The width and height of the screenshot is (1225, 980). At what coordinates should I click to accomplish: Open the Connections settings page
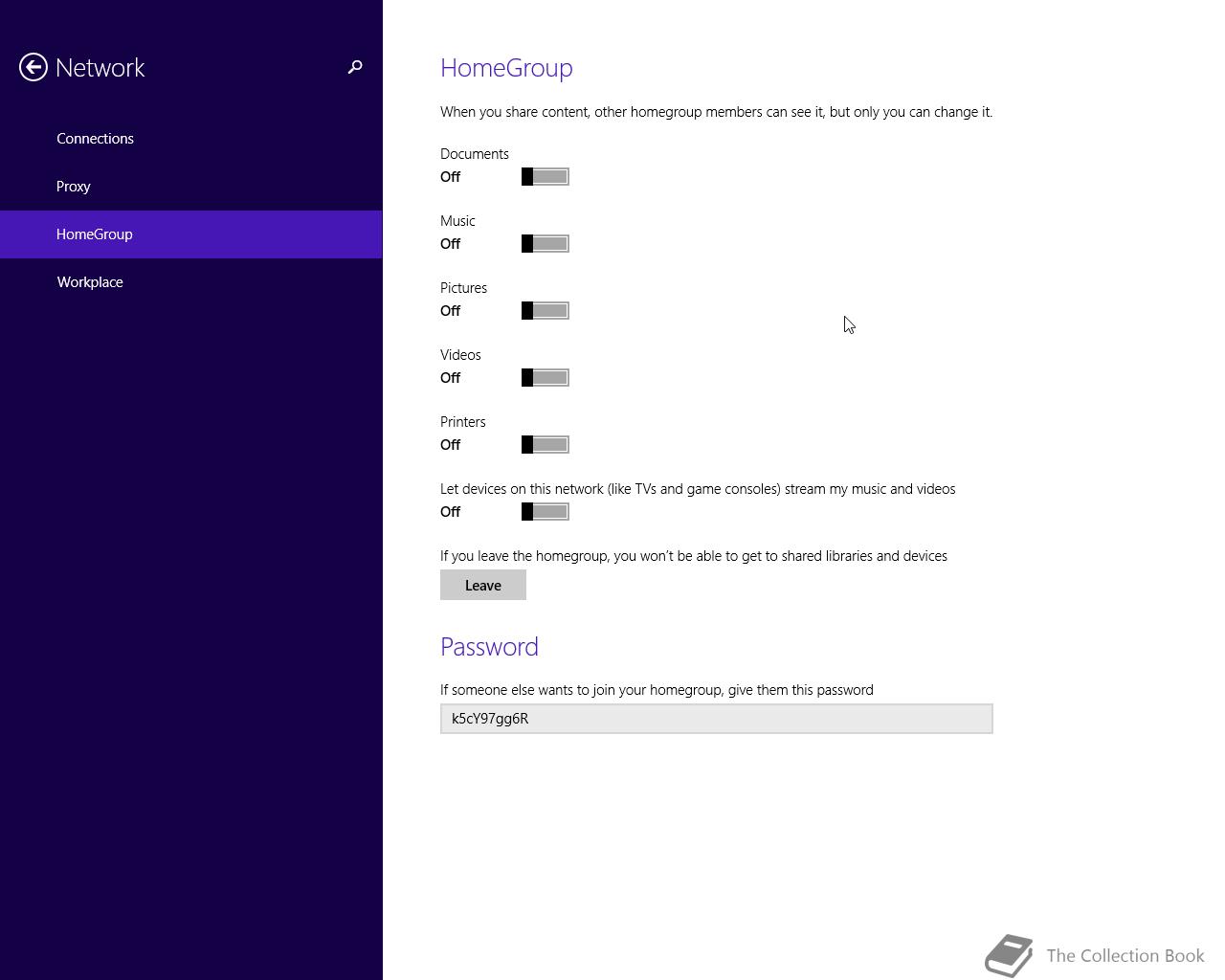pyautogui.click(x=190, y=139)
